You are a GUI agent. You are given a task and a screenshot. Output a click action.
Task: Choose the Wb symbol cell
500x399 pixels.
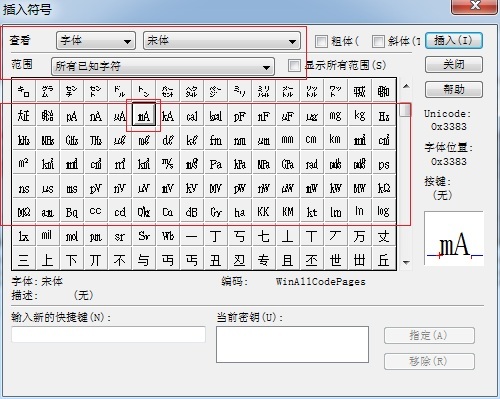click(x=168, y=236)
